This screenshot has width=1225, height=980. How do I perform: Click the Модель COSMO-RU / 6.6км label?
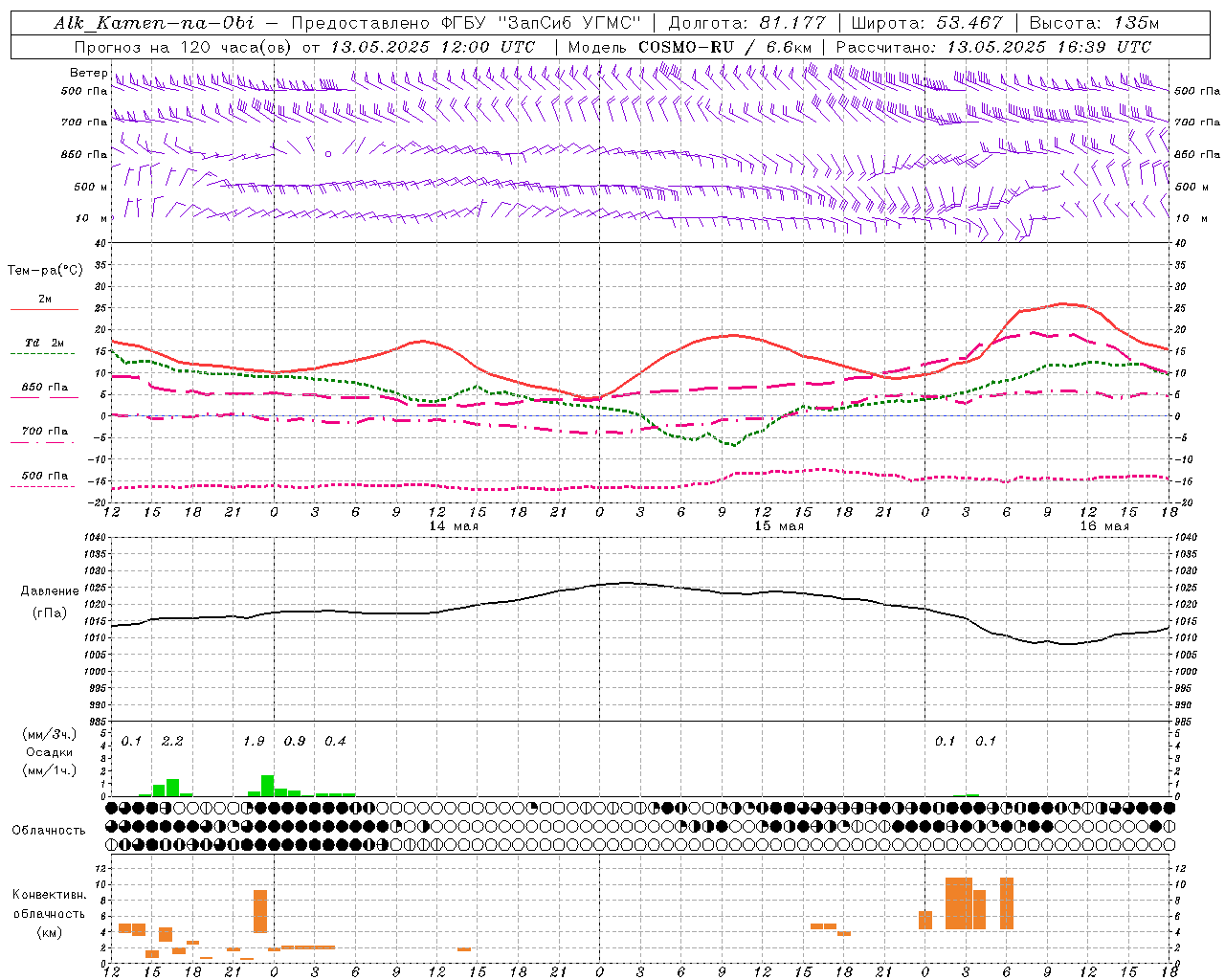[690, 47]
